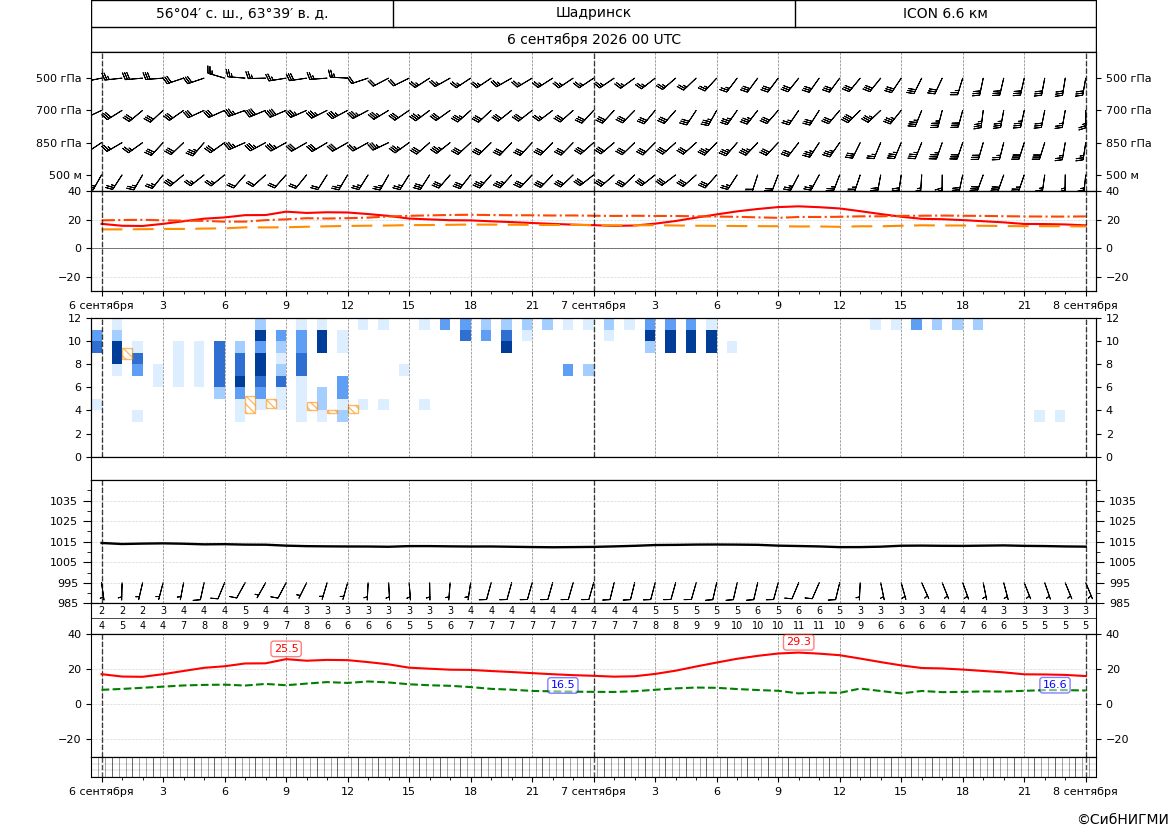Click the 700 гПа wind level label on right axis
This screenshot has width=1169, height=827.
pyautogui.click(x=1128, y=110)
